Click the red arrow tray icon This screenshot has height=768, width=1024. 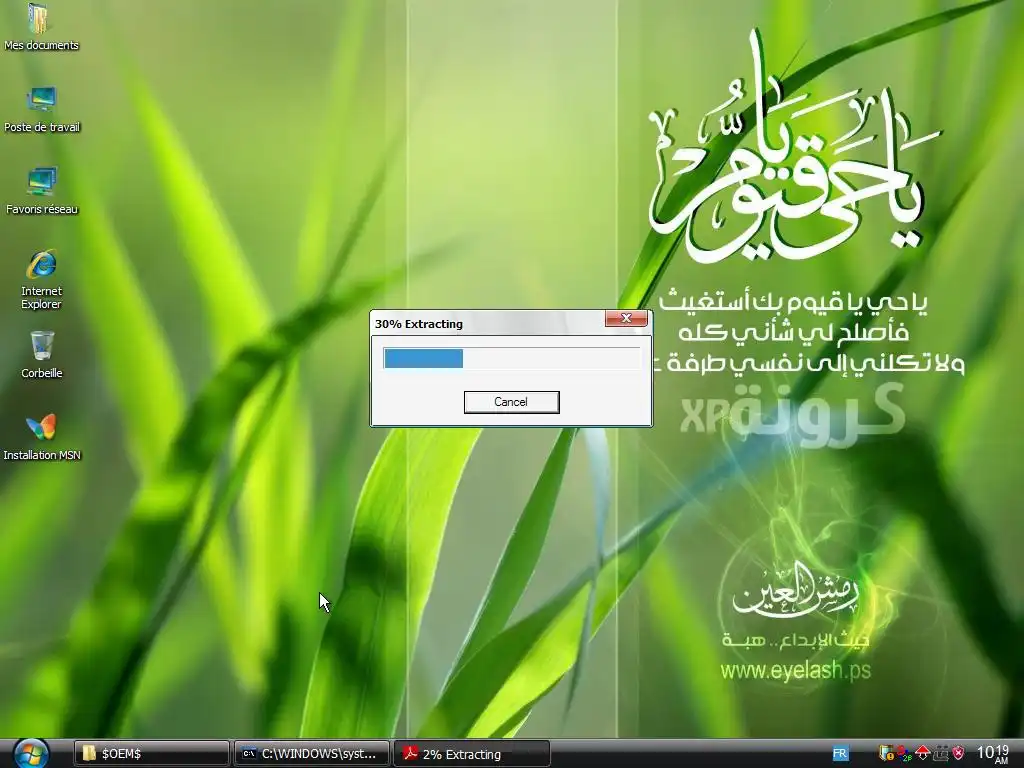click(922, 754)
